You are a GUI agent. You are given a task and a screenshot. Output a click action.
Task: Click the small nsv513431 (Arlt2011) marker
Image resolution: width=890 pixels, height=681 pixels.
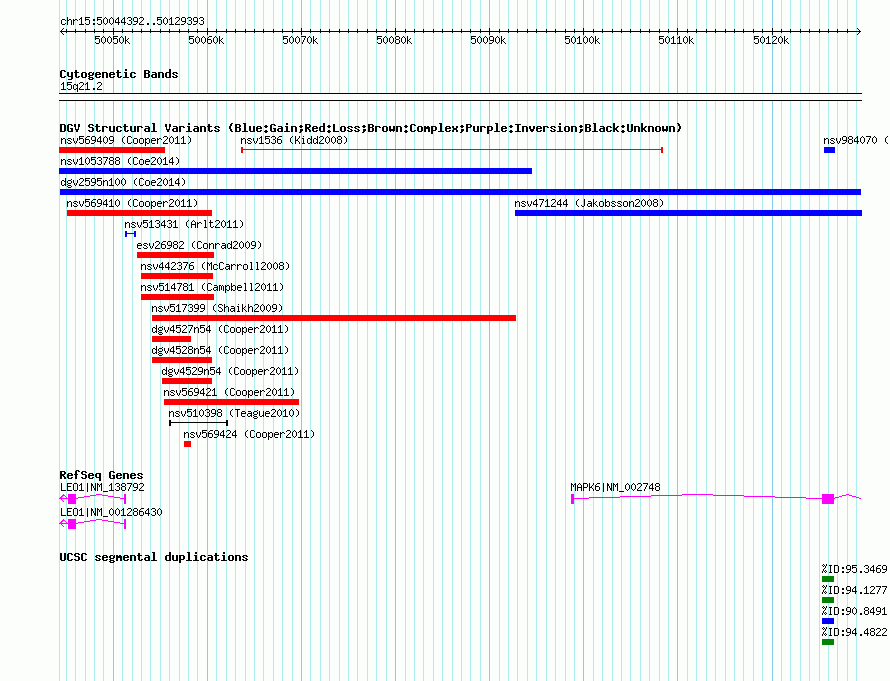(x=131, y=234)
